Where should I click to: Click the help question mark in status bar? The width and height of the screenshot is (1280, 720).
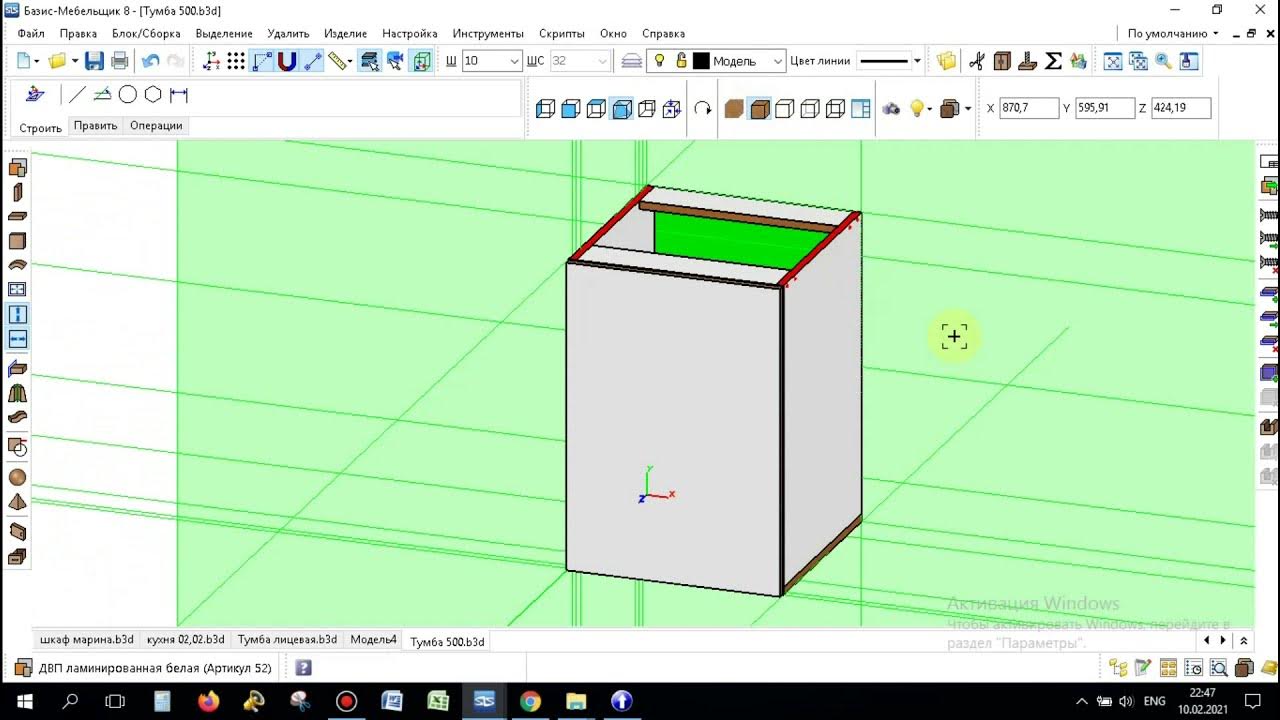[x=304, y=668]
